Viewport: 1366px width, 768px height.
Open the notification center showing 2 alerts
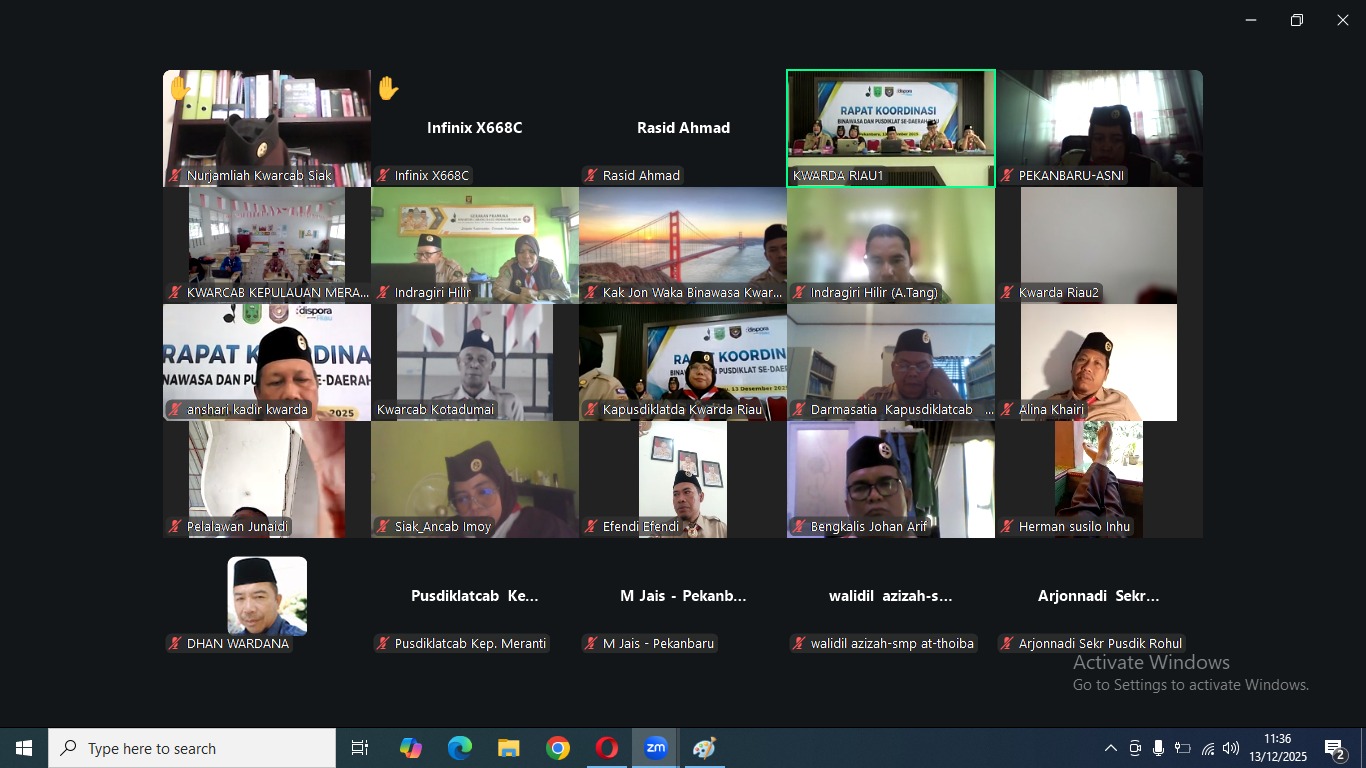1335,748
